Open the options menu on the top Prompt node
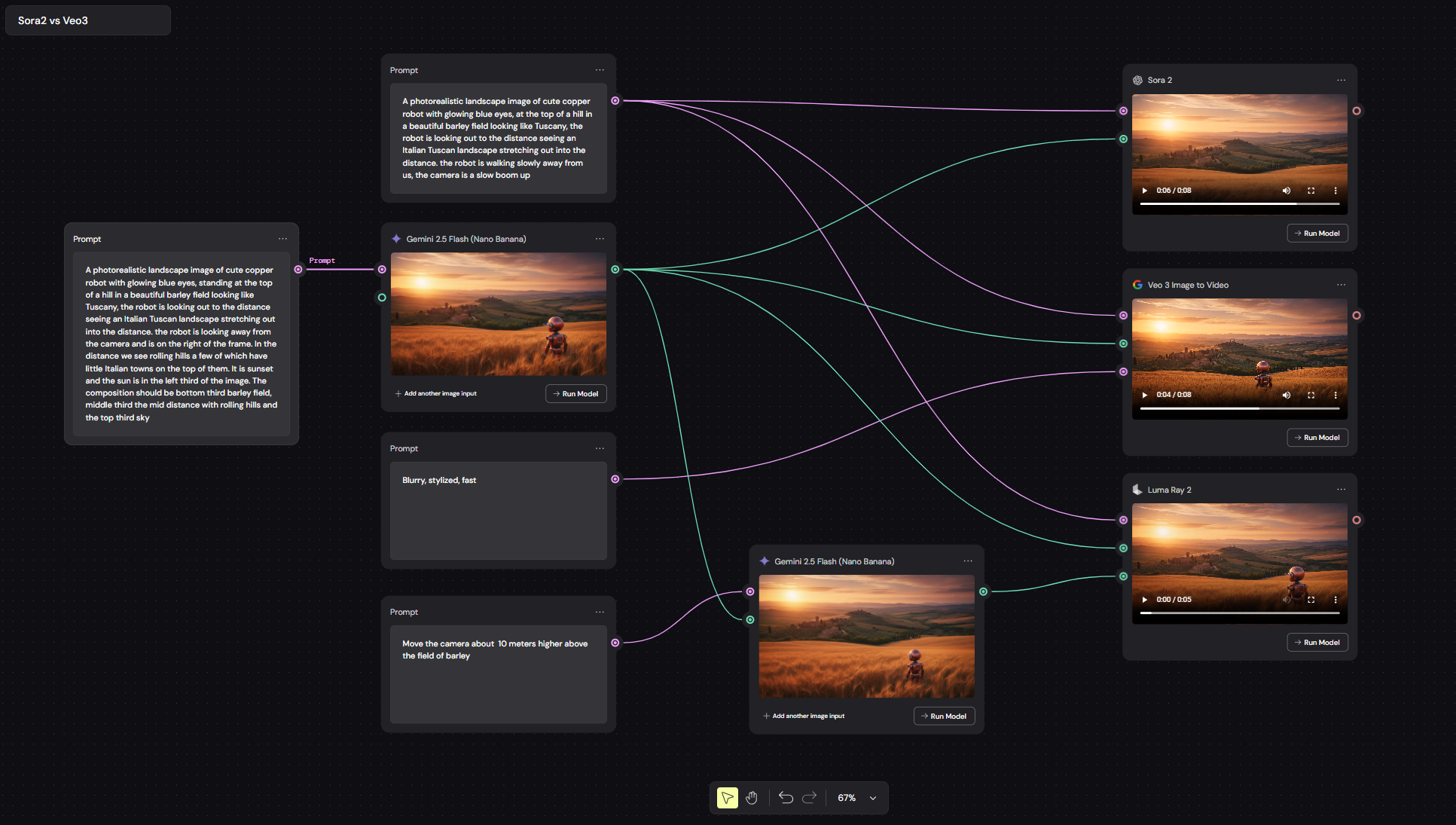Image resolution: width=1456 pixels, height=825 pixels. point(600,69)
